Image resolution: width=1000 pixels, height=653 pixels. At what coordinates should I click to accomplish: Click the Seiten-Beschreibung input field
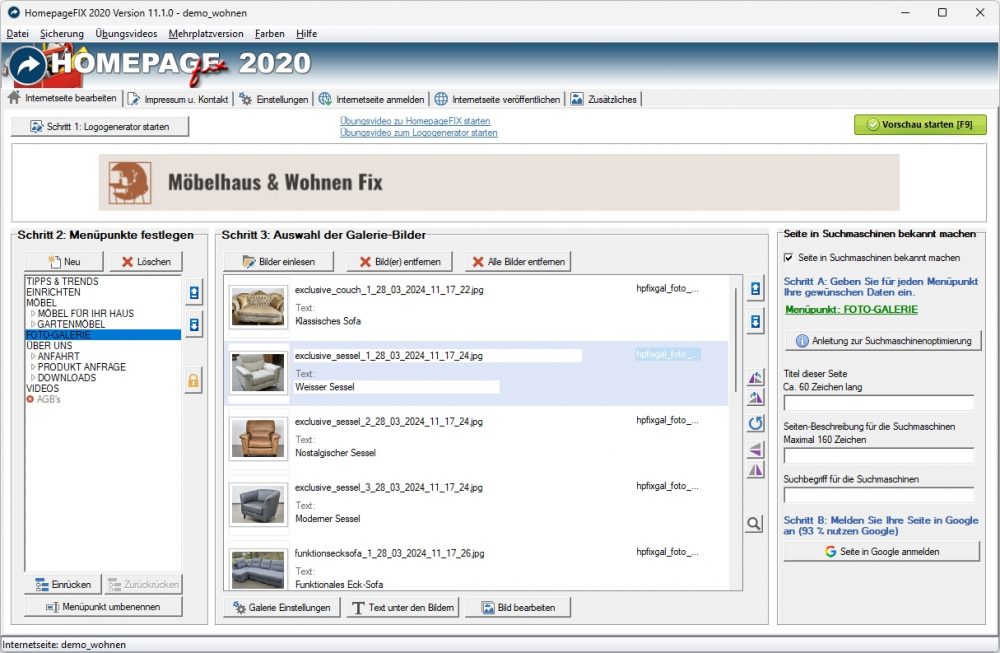point(878,455)
